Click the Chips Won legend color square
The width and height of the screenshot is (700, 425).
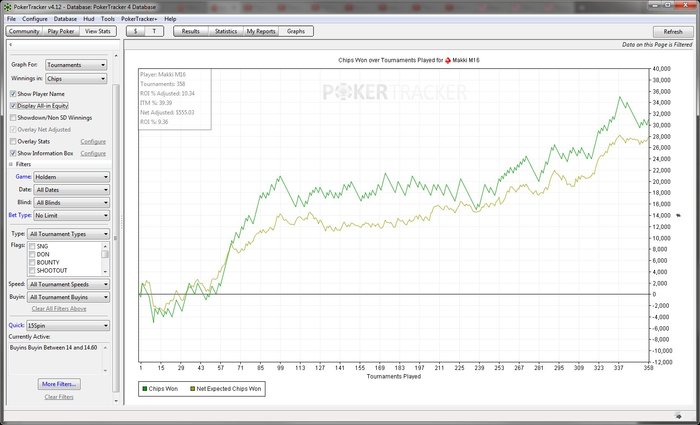point(144,389)
